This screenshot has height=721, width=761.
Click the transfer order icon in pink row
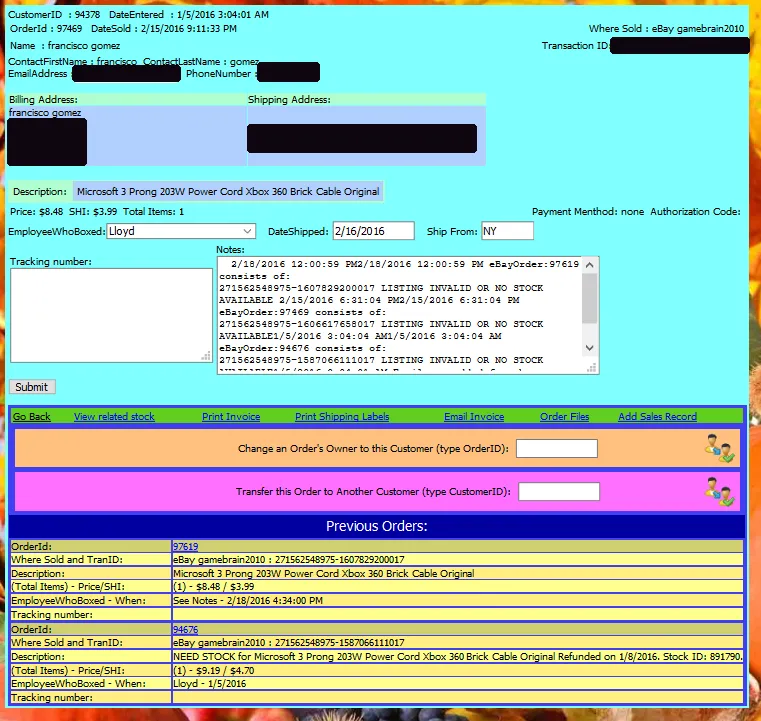coord(720,492)
